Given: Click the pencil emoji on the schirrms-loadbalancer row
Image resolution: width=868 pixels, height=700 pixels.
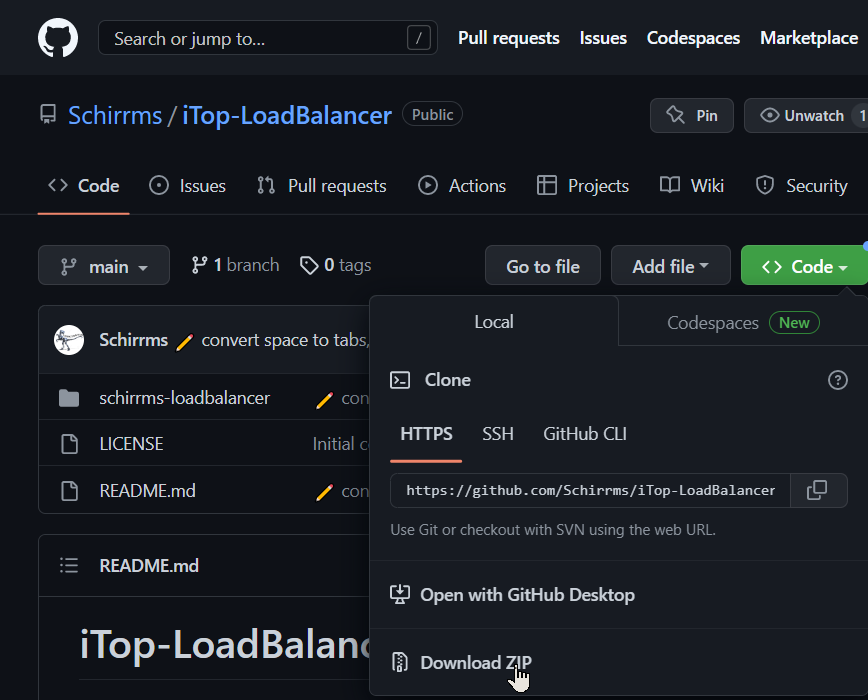Looking at the screenshot, I should [x=324, y=400].
